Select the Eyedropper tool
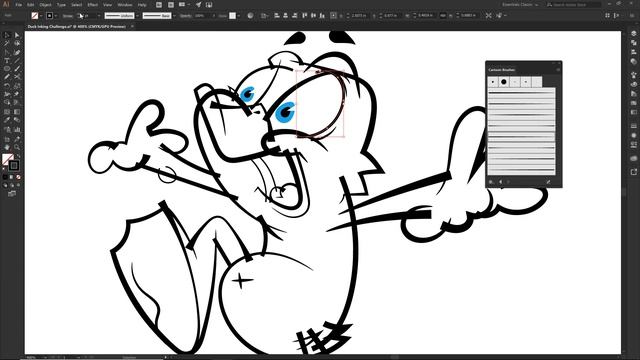Image resolution: width=640 pixels, height=360 pixels. pos(7,120)
